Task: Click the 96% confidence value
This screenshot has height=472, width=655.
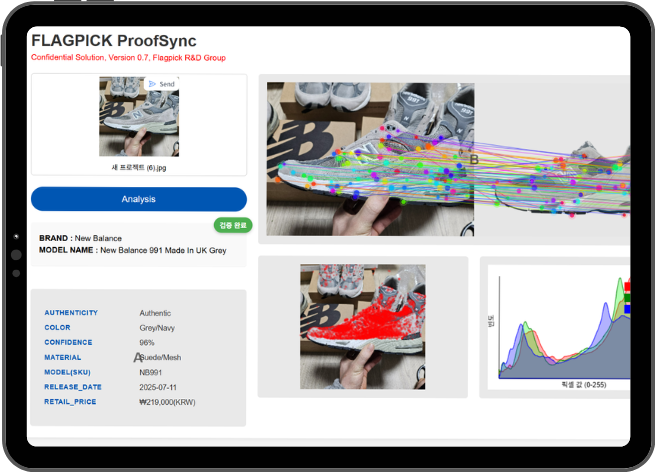Action: point(147,343)
